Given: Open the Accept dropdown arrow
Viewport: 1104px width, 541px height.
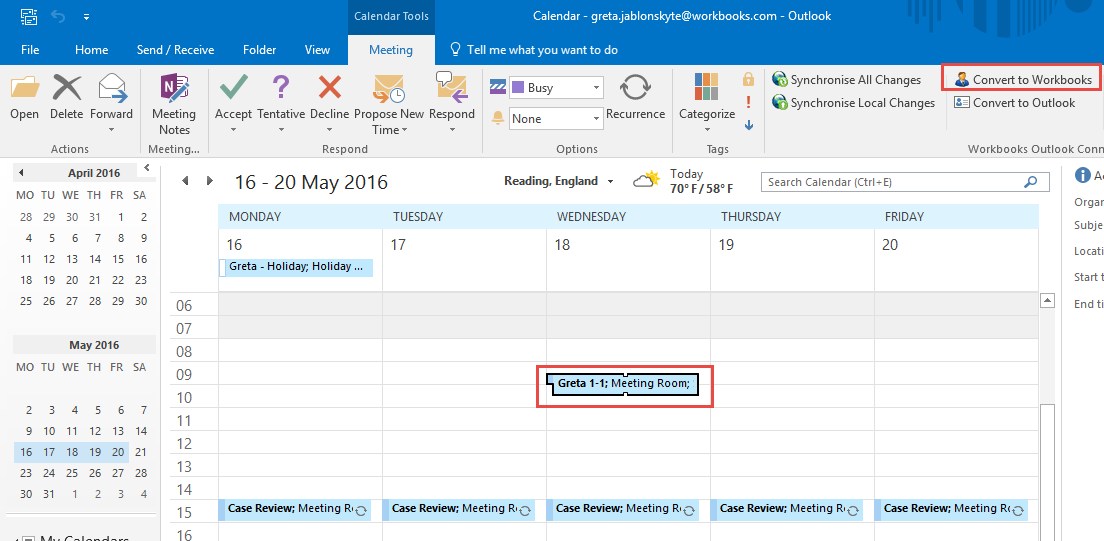Looking at the screenshot, I should point(233,130).
